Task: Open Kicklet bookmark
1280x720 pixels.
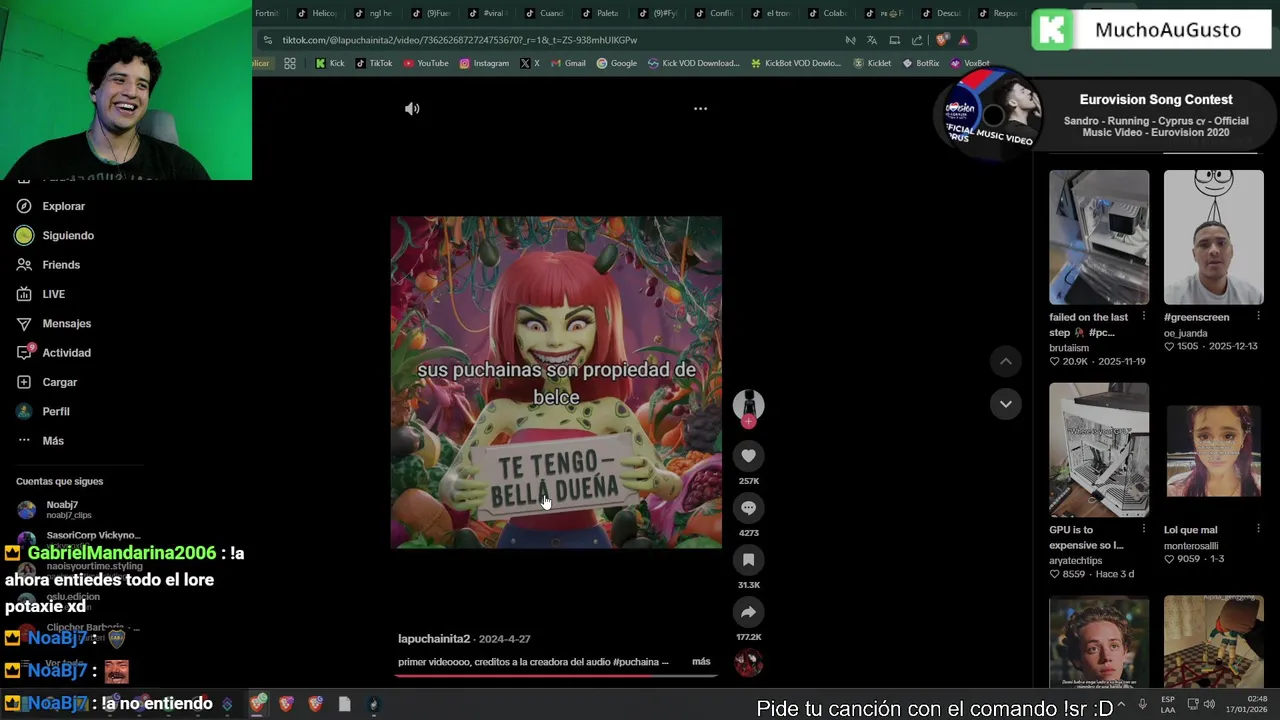Action: pyautogui.click(x=872, y=63)
